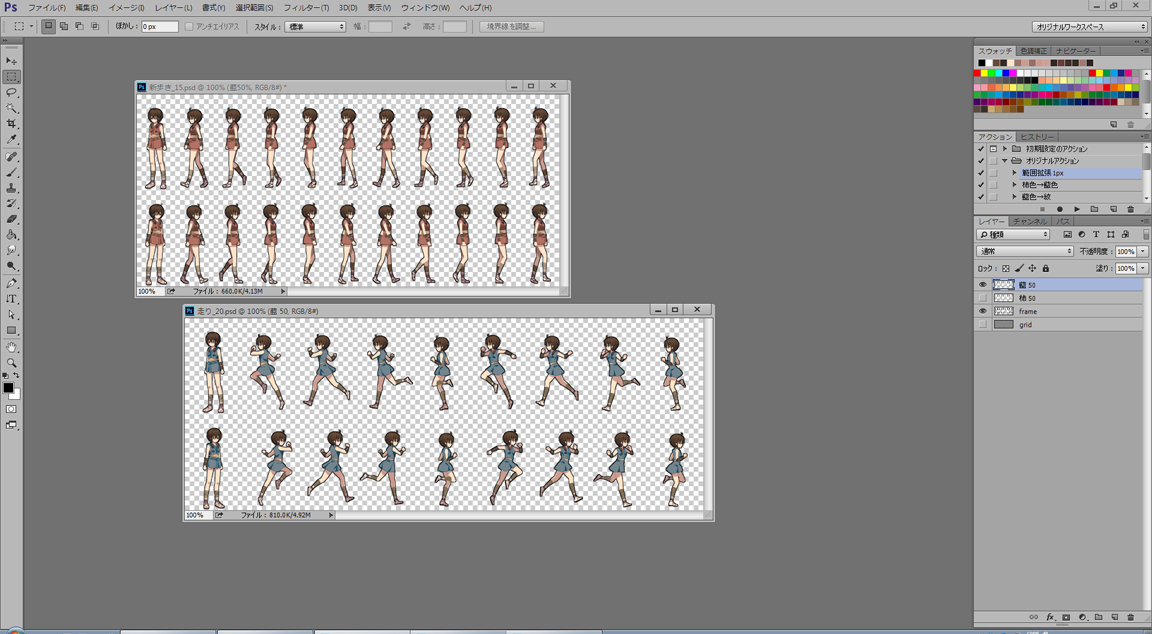1152x634 pixels.
Task: Select the Crop tool
Action: coord(12,124)
